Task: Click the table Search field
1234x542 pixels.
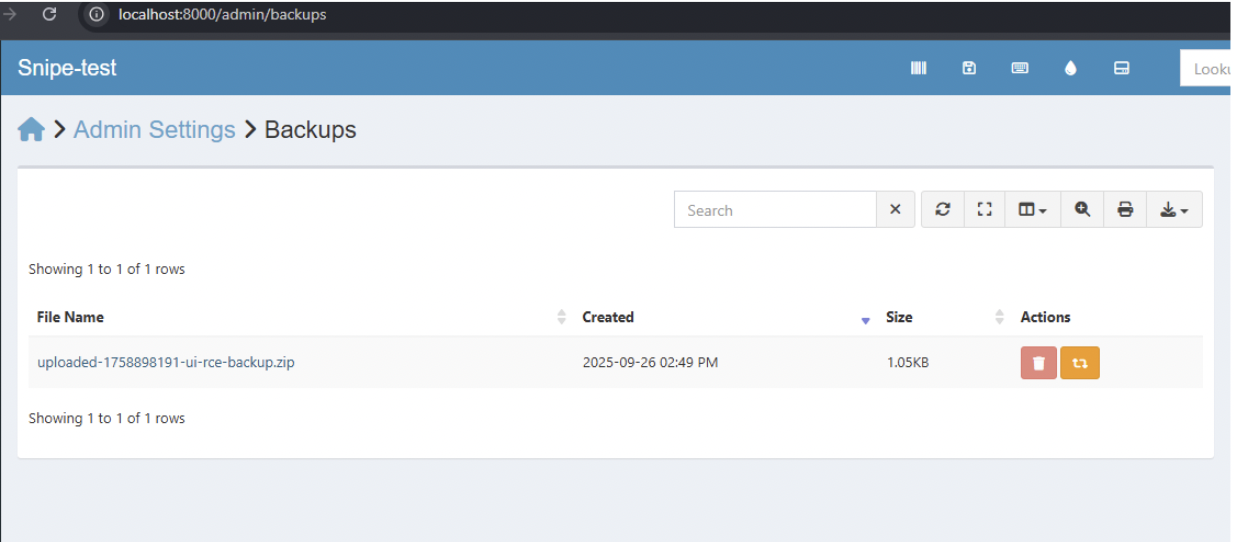Action: pos(775,210)
